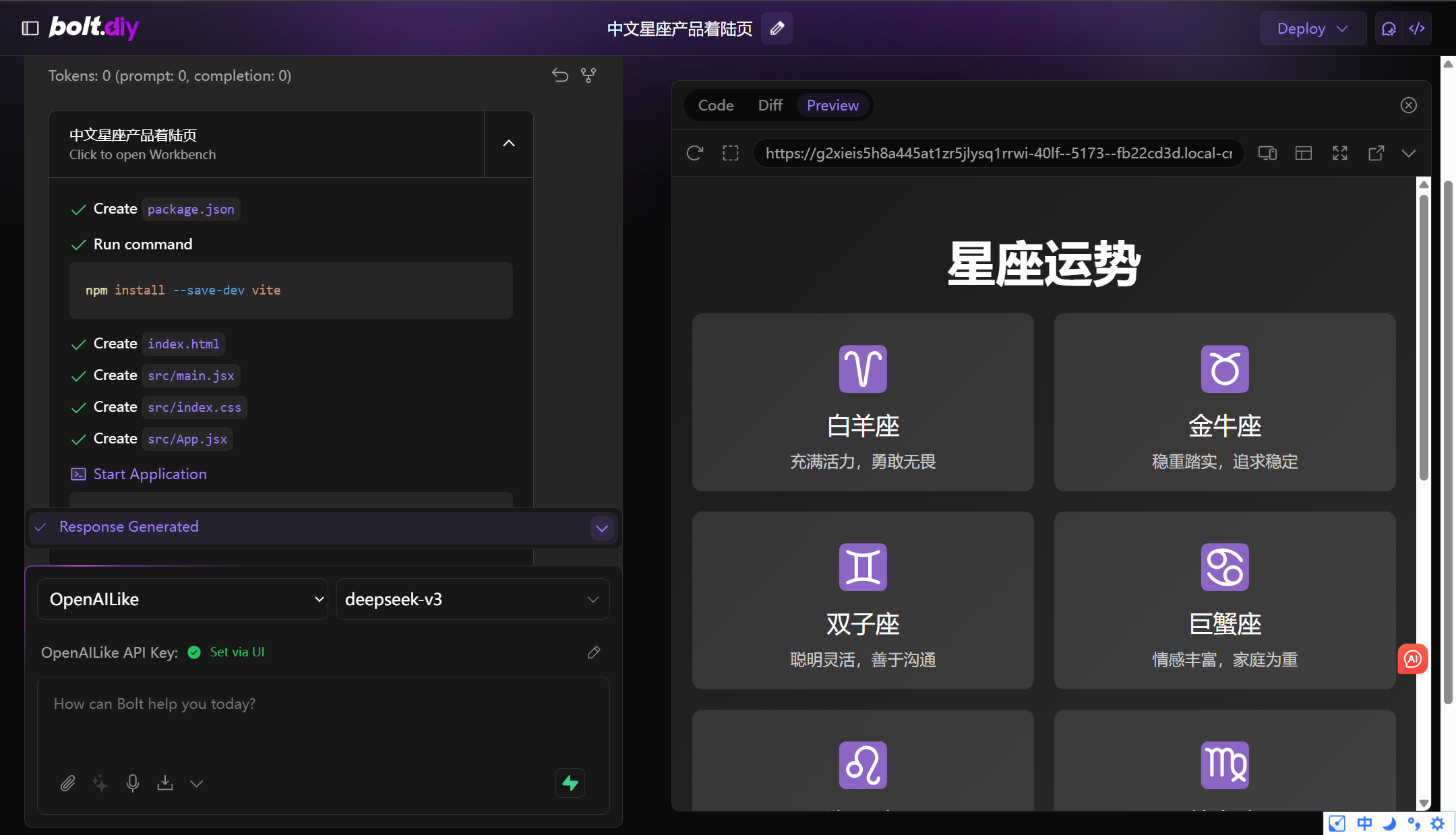Image resolution: width=1456 pixels, height=835 pixels.
Task: Open the deepseek-v3 model dropdown
Action: coord(473,599)
